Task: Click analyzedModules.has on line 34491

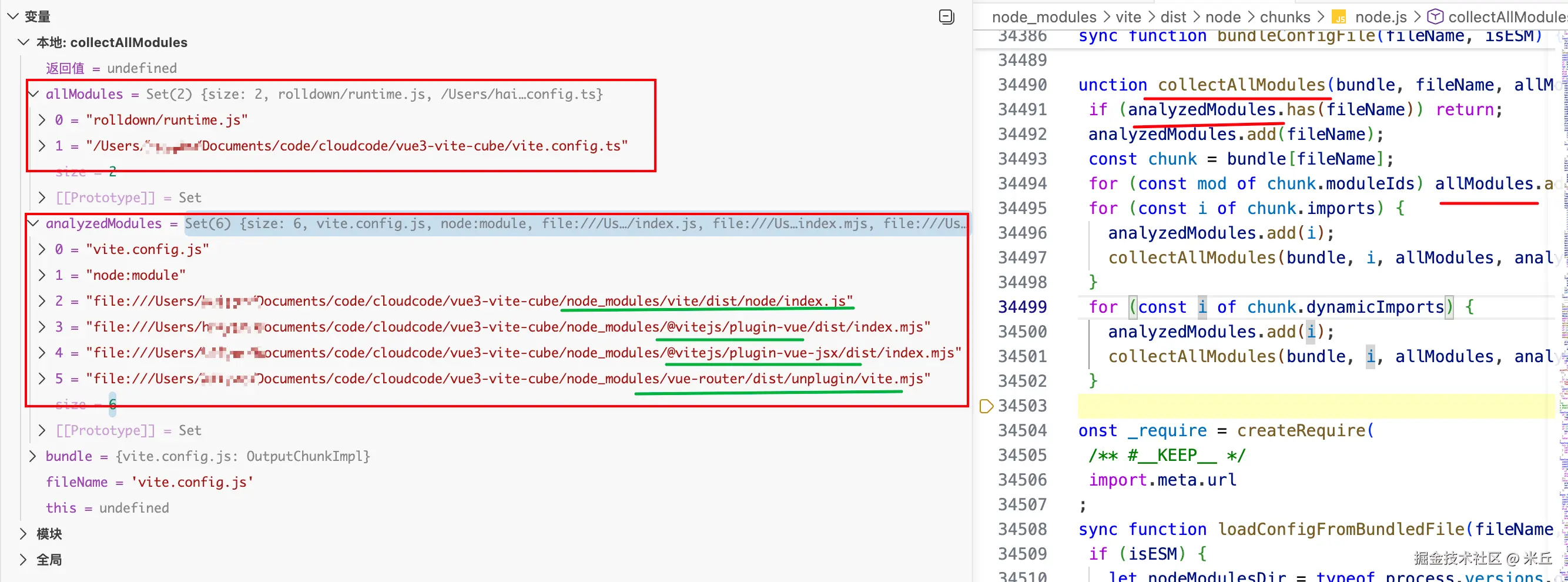Action: pyautogui.click(x=1222, y=109)
